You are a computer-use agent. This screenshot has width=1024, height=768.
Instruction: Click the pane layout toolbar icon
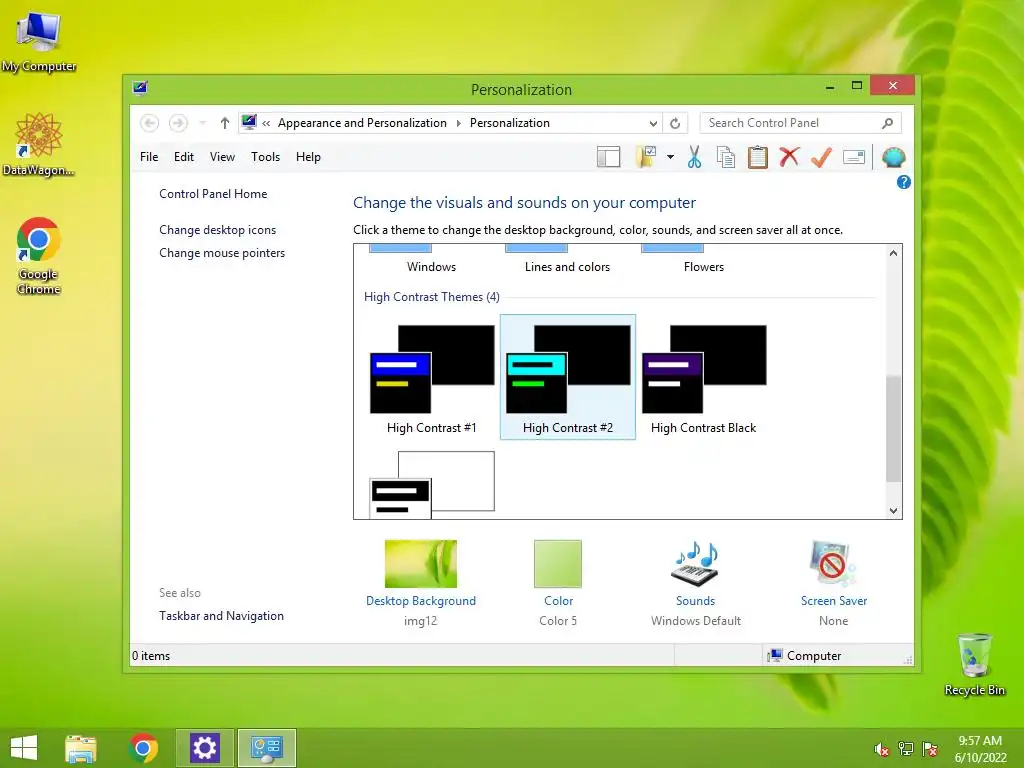pos(608,157)
